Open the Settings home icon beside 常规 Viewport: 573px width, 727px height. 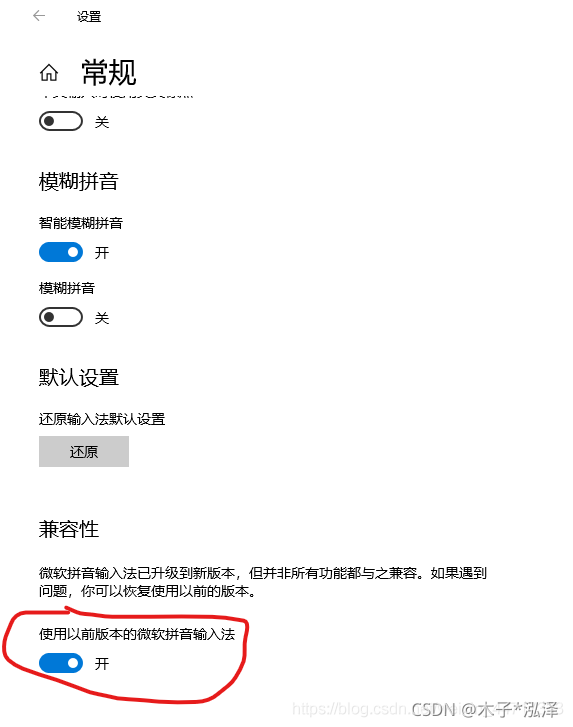[x=49, y=73]
